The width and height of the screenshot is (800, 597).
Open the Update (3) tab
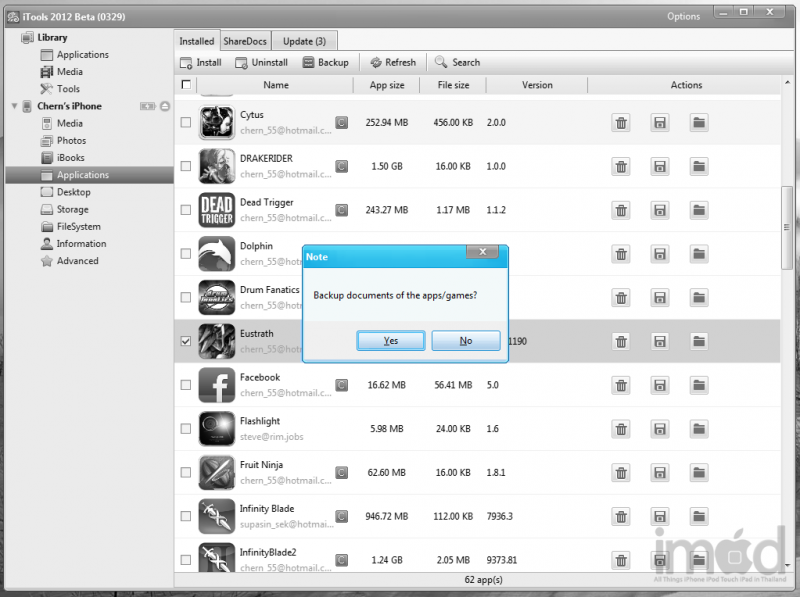304,41
